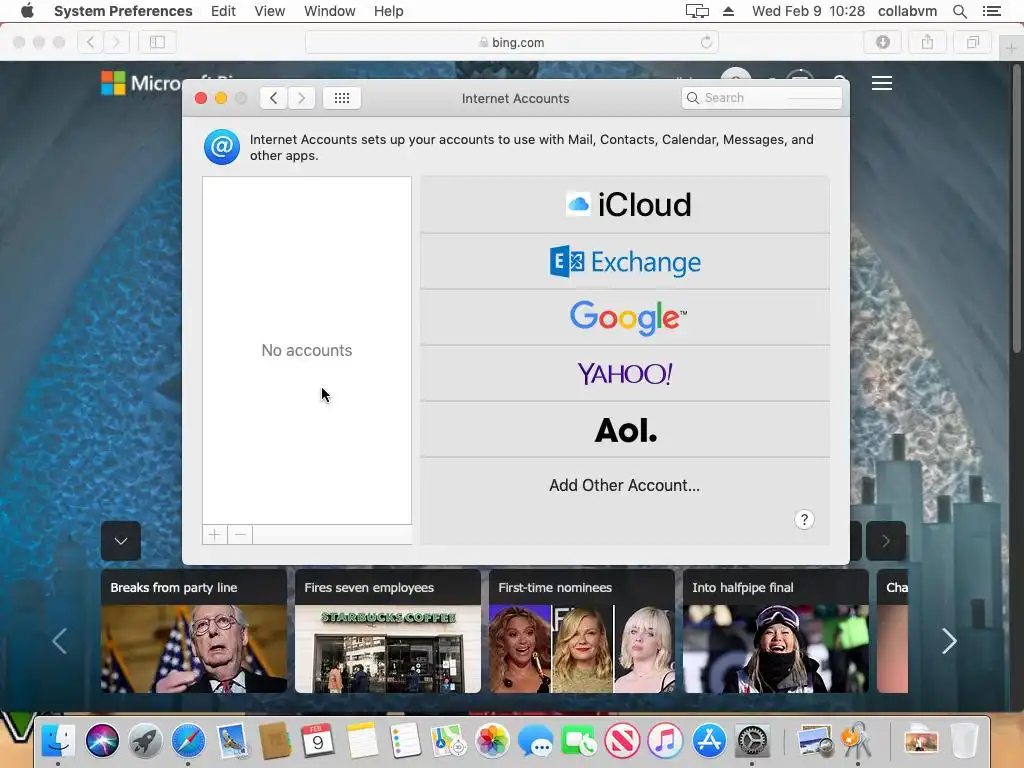This screenshot has height=768, width=1024.
Task: Open a new Safari tab
Action: 1011,48
